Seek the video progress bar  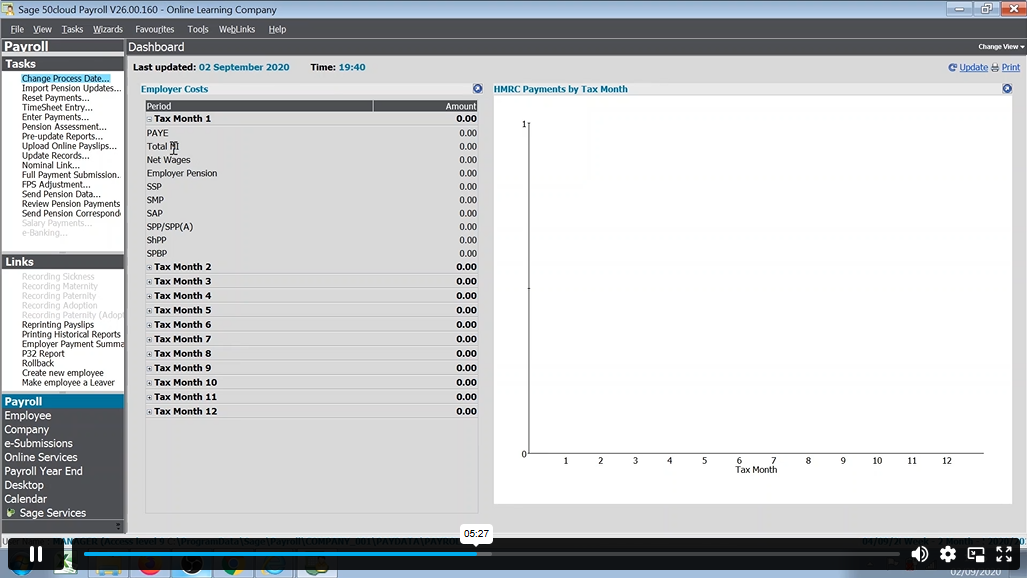point(490,554)
